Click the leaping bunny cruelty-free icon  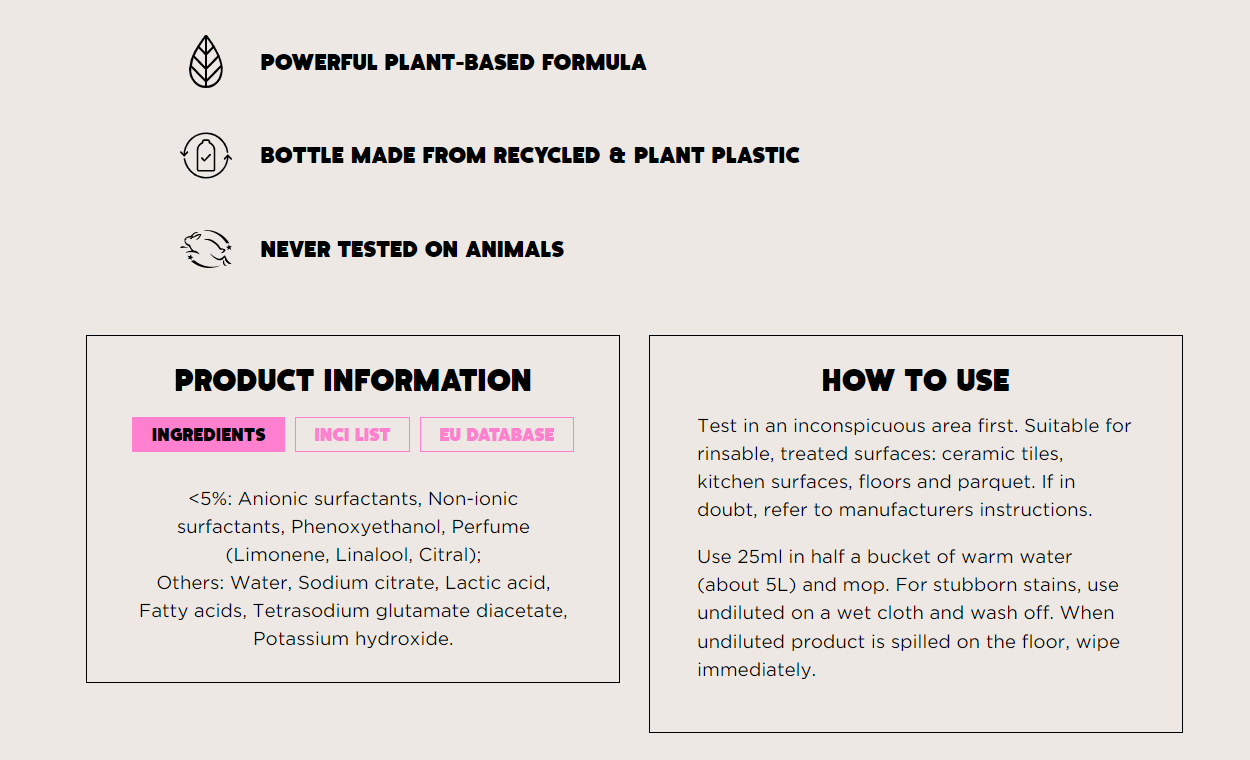[x=206, y=249]
